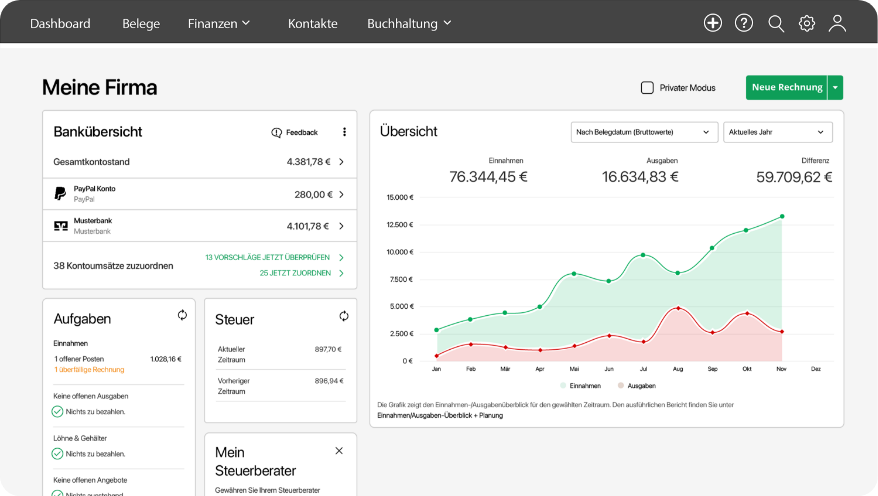Click the plus create icon in header

(712, 23)
